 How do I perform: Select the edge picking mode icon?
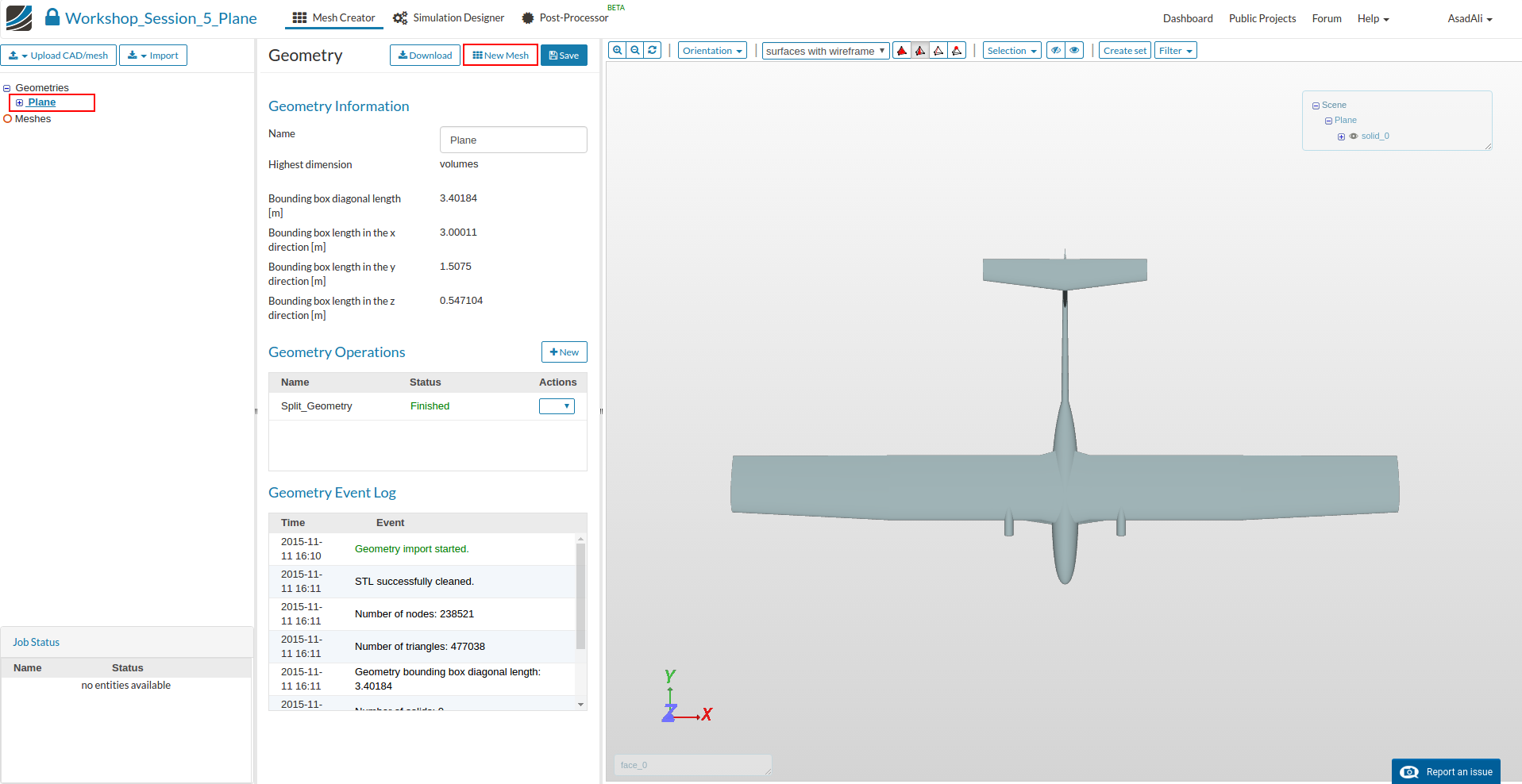(x=938, y=51)
